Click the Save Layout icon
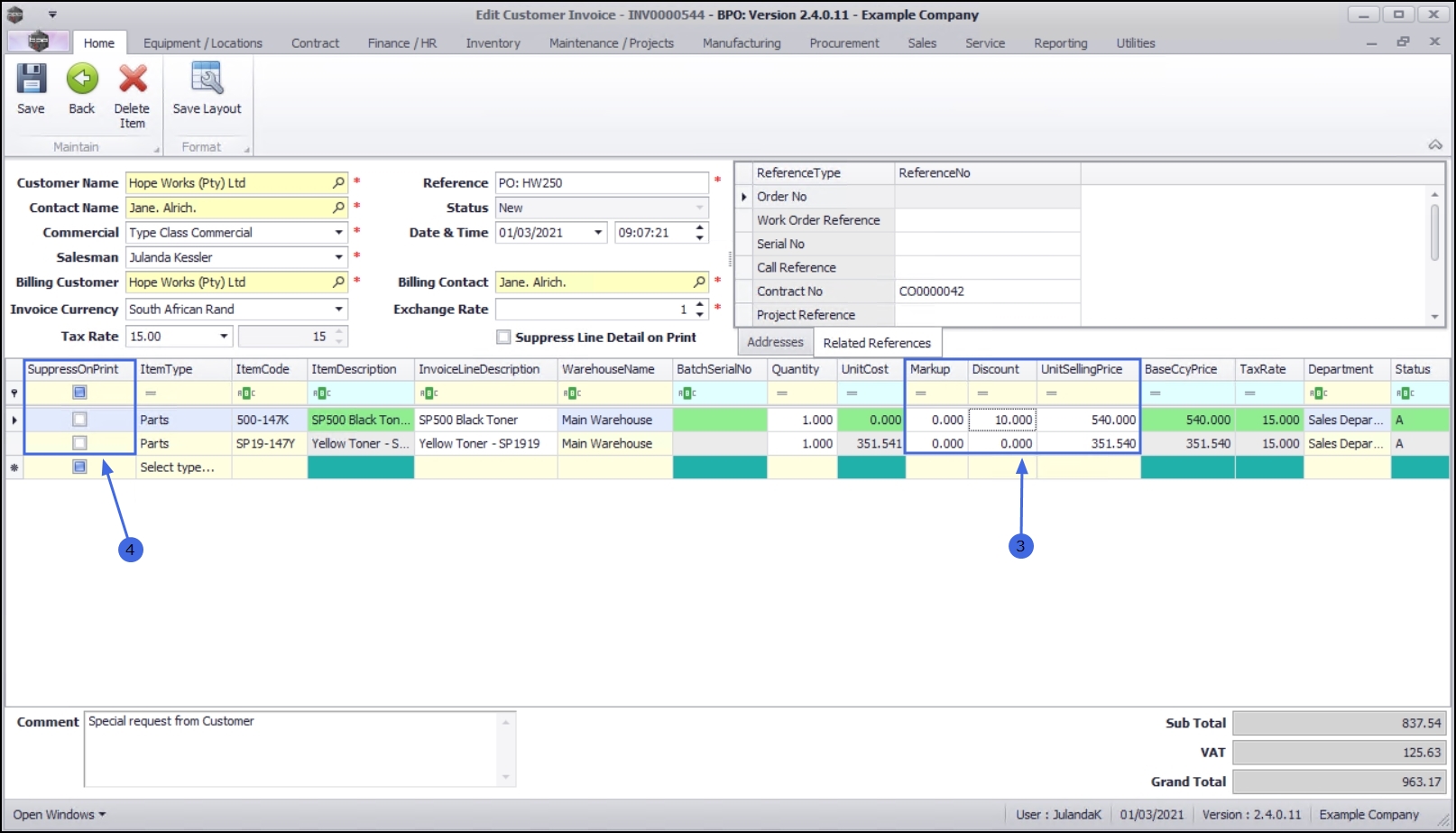1456x833 pixels. 207,79
